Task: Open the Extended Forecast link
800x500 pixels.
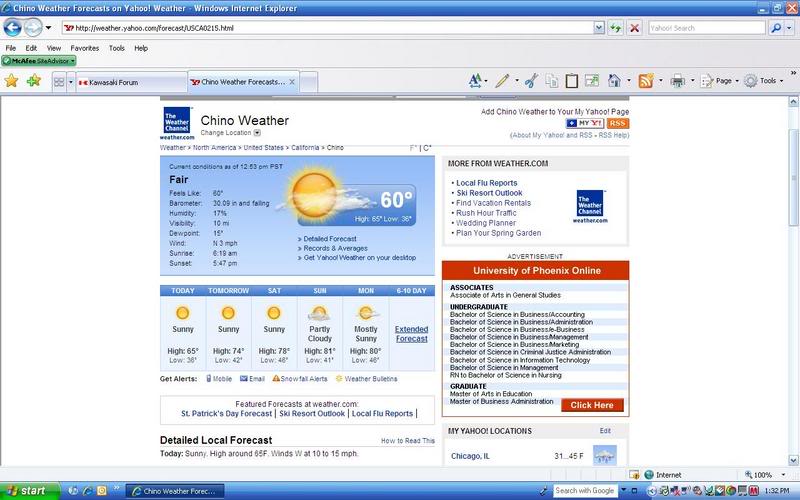Action: (411, 334)
